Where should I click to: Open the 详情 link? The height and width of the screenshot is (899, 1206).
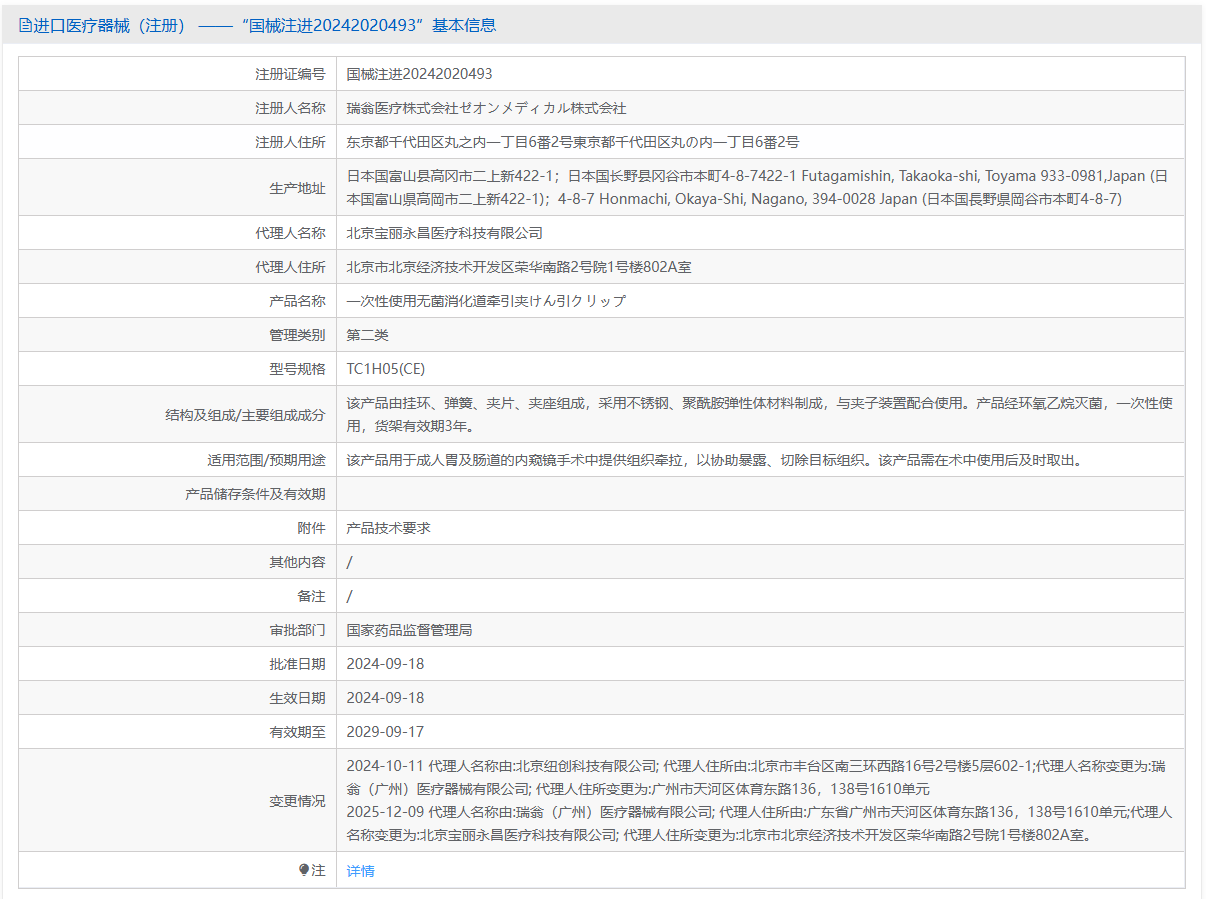coord(361,871)
